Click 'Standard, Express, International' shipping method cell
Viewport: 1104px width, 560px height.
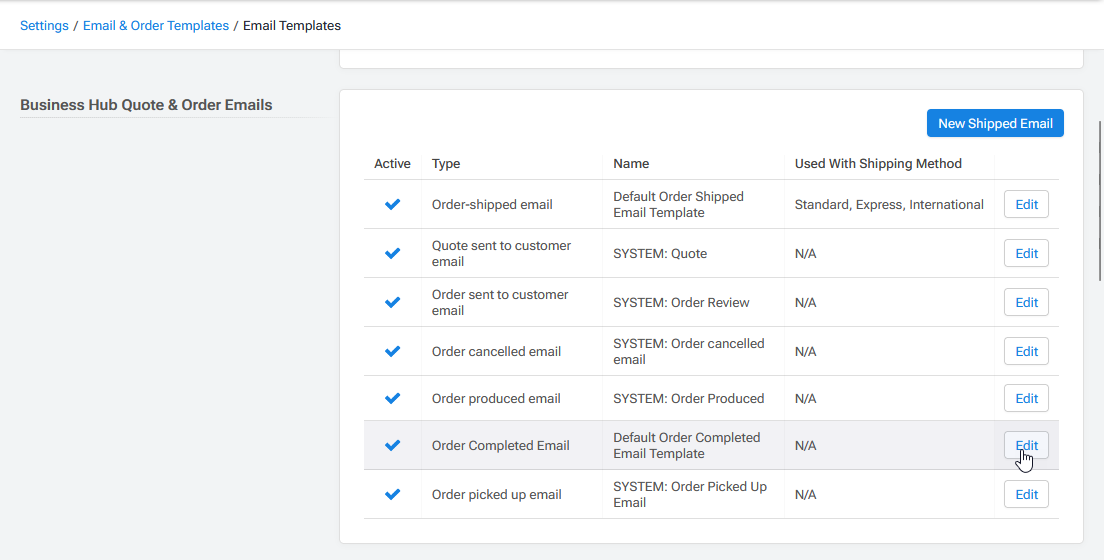point(889,204)
